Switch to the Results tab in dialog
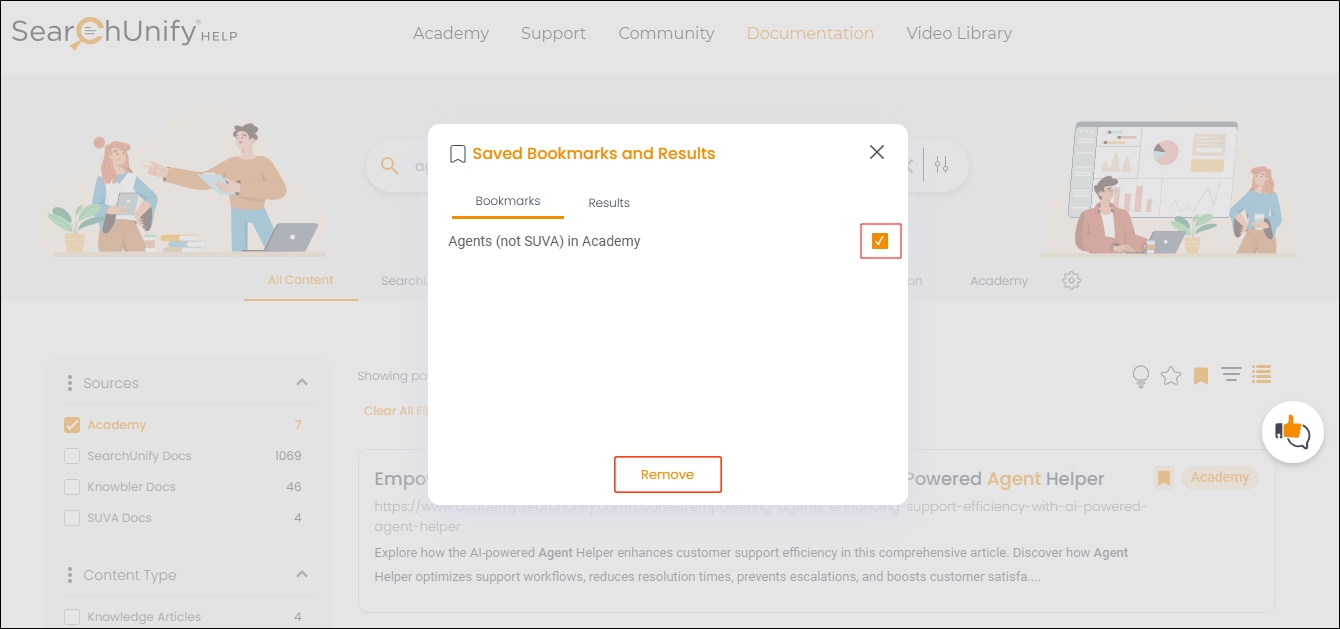This screenshot has height=629, width=1340. pyautogui.click(x=609, y=203)
